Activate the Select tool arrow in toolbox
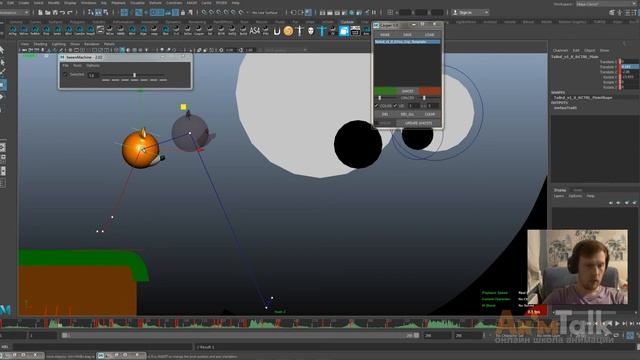Image resolution: width=640 pixels, height=360 pixels. pos(2,50)
